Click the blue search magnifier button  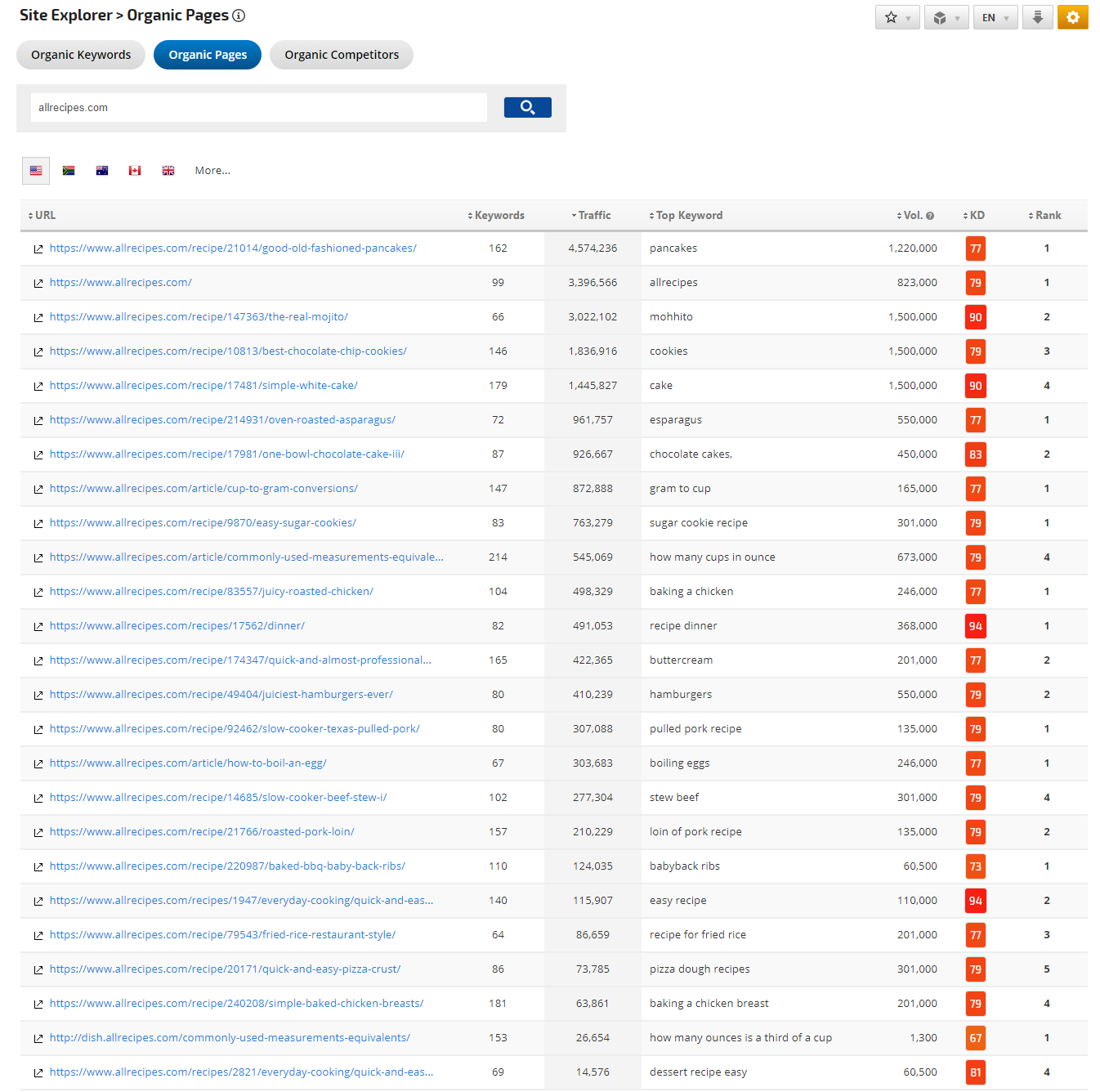click(527, 107)
